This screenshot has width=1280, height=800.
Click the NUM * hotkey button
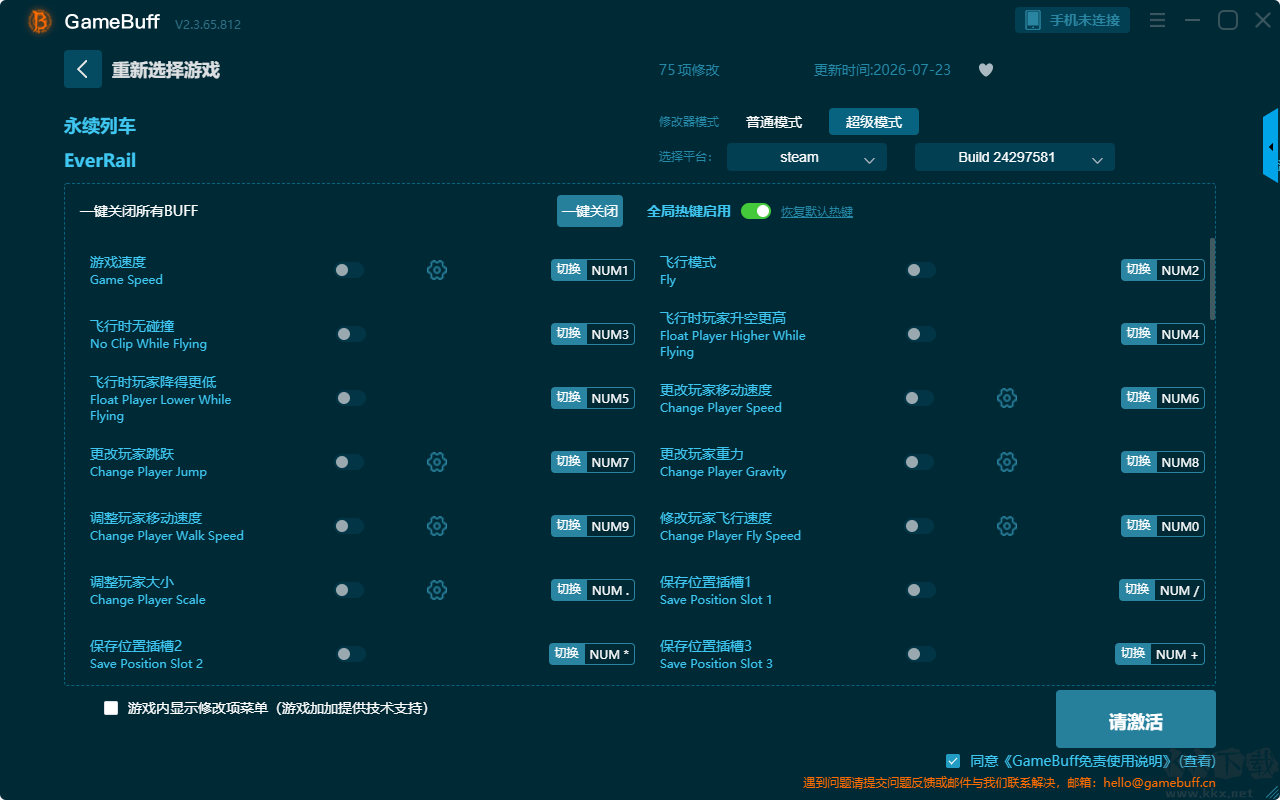pyautogui.click(x=592, y=654)
